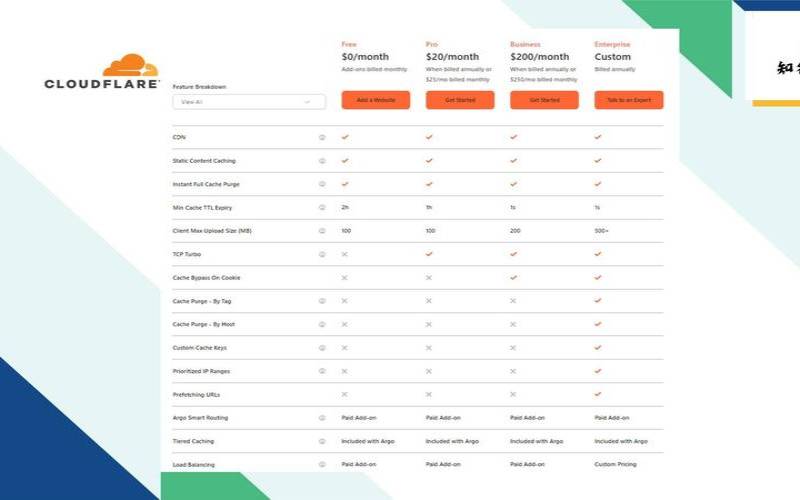Show info for Instant Full Cache Purge

click(x=322, y=184)
